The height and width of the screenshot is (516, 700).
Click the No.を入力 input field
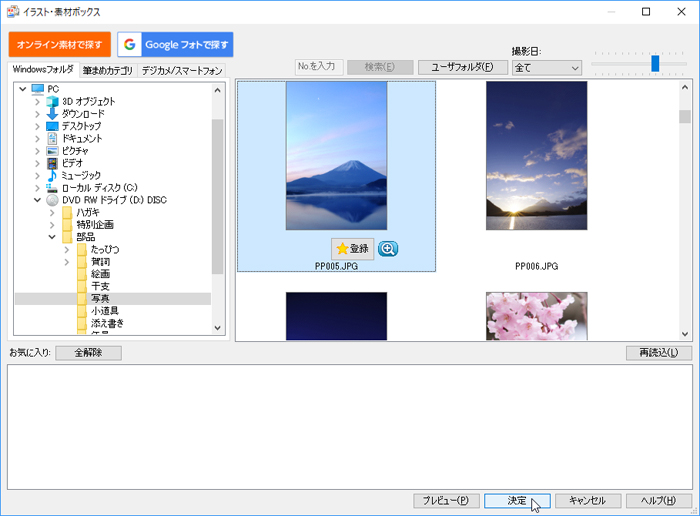coord(320,67)
